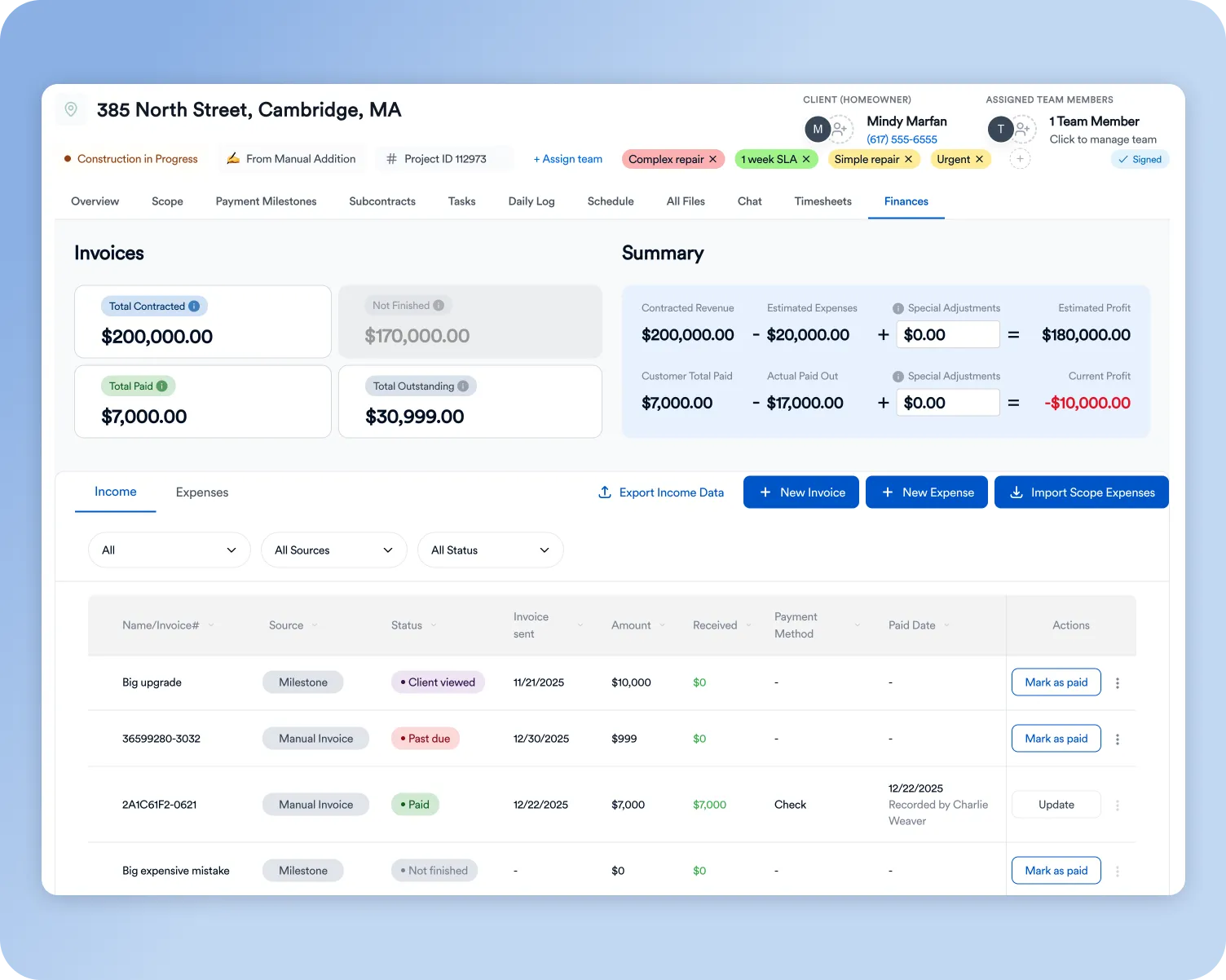Sort by Invoice sent column
The width and height of the screenshot is (1226, 980).
click(x=580, y=625)
